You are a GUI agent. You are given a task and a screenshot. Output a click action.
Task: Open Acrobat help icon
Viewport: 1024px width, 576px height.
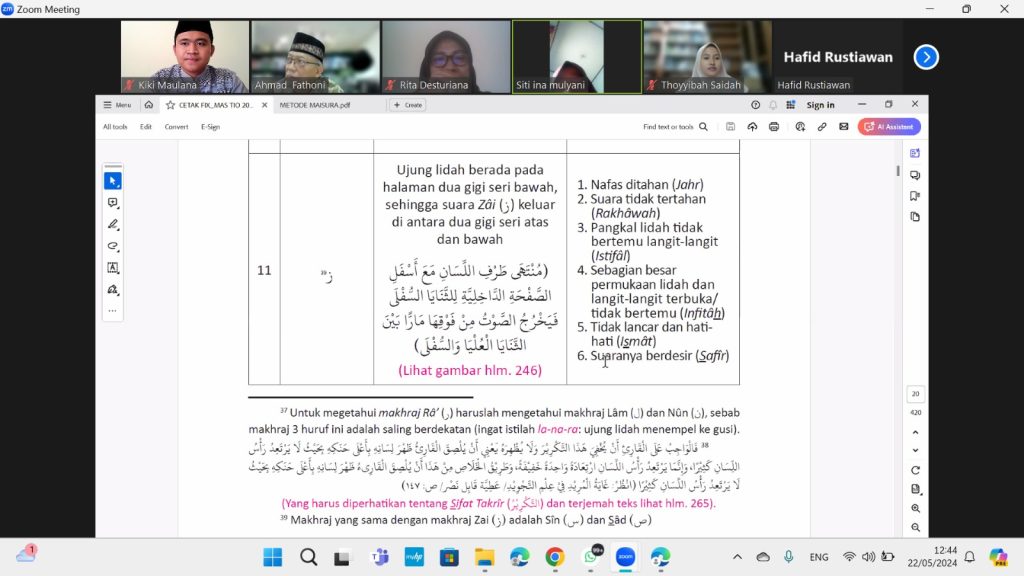coord(756,104)
